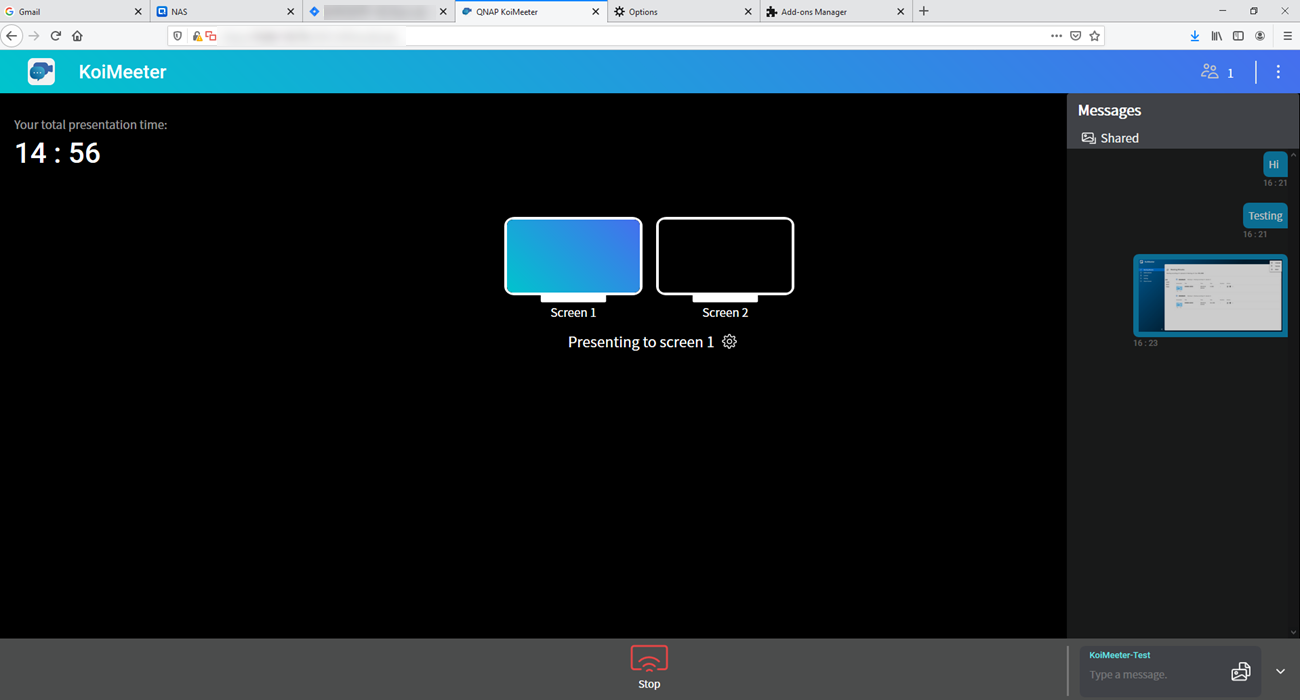Open Firefox page actions ellipsis menu
The height and width of the screenshot is (700, 1300).
(x=1056, y=36)
